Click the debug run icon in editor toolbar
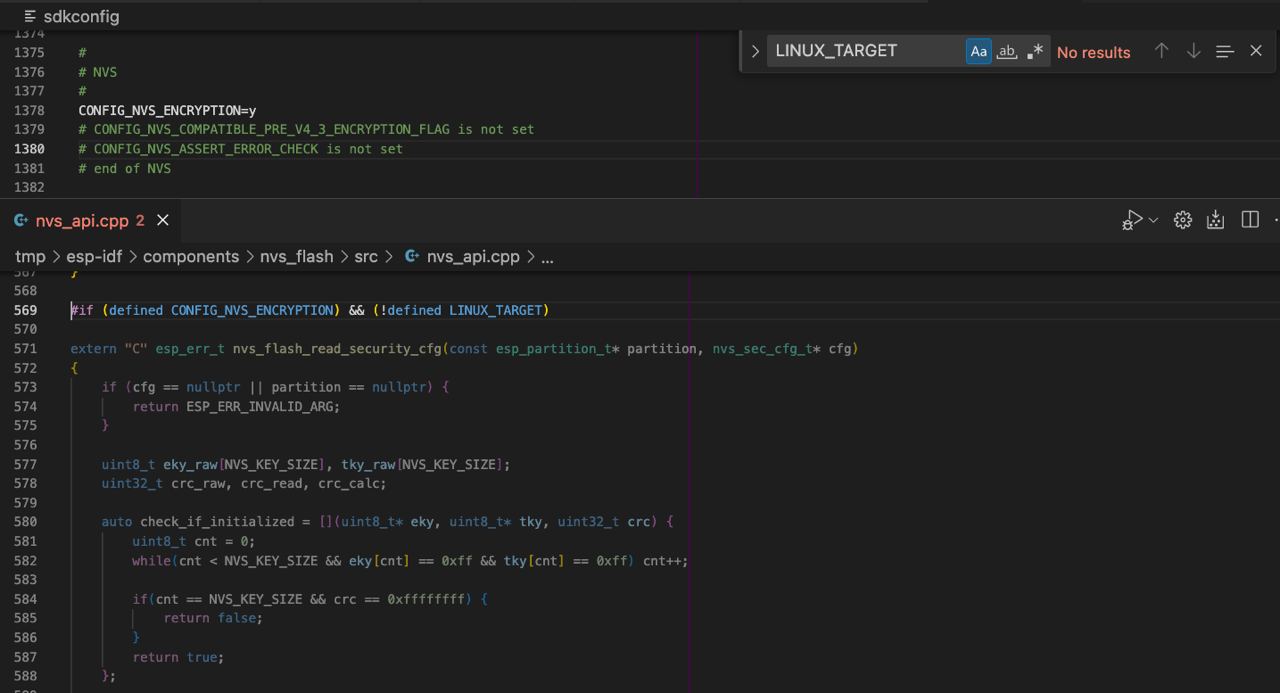 click(1132, 220)
